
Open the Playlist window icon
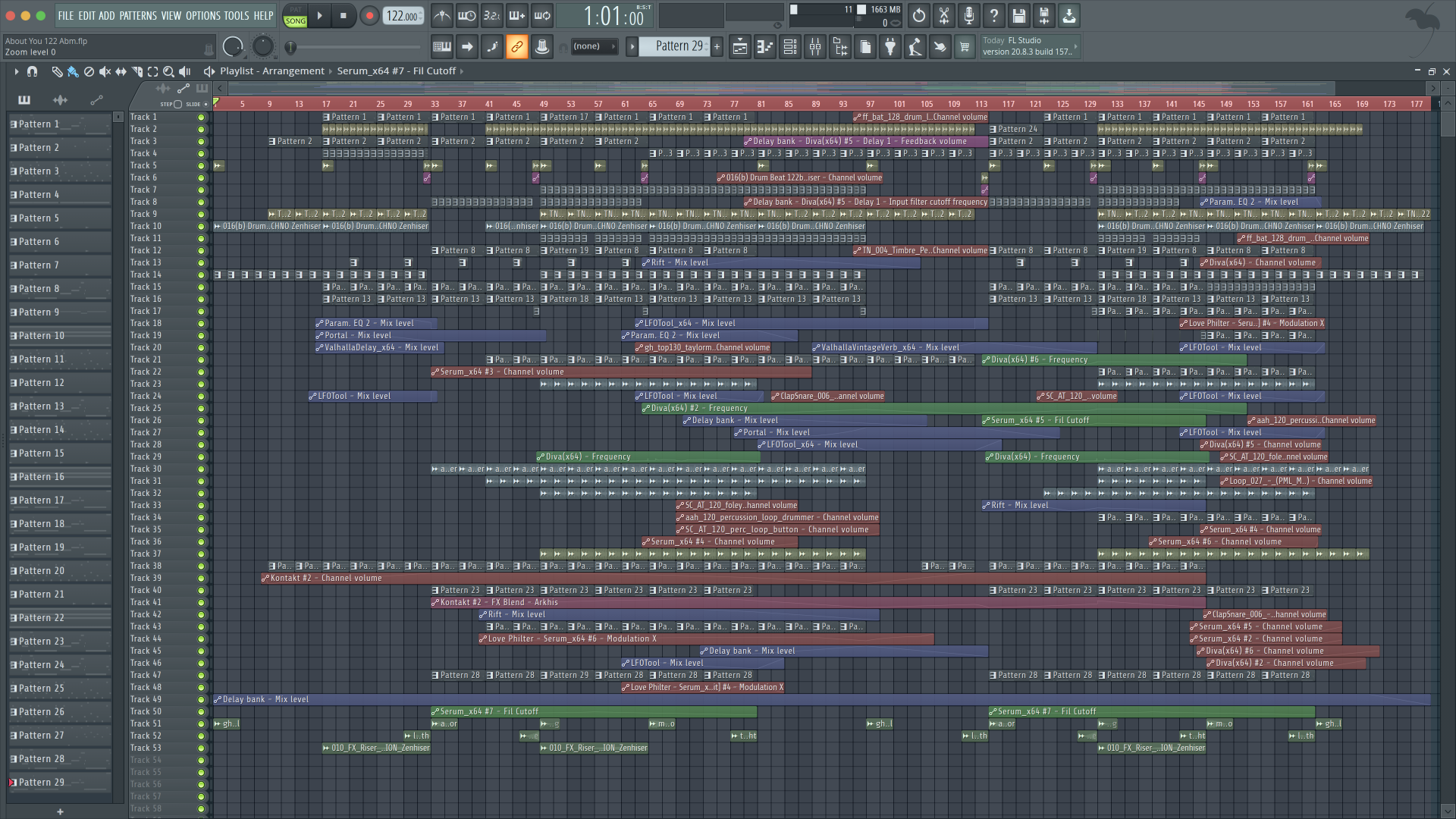[x=740, y=47]
